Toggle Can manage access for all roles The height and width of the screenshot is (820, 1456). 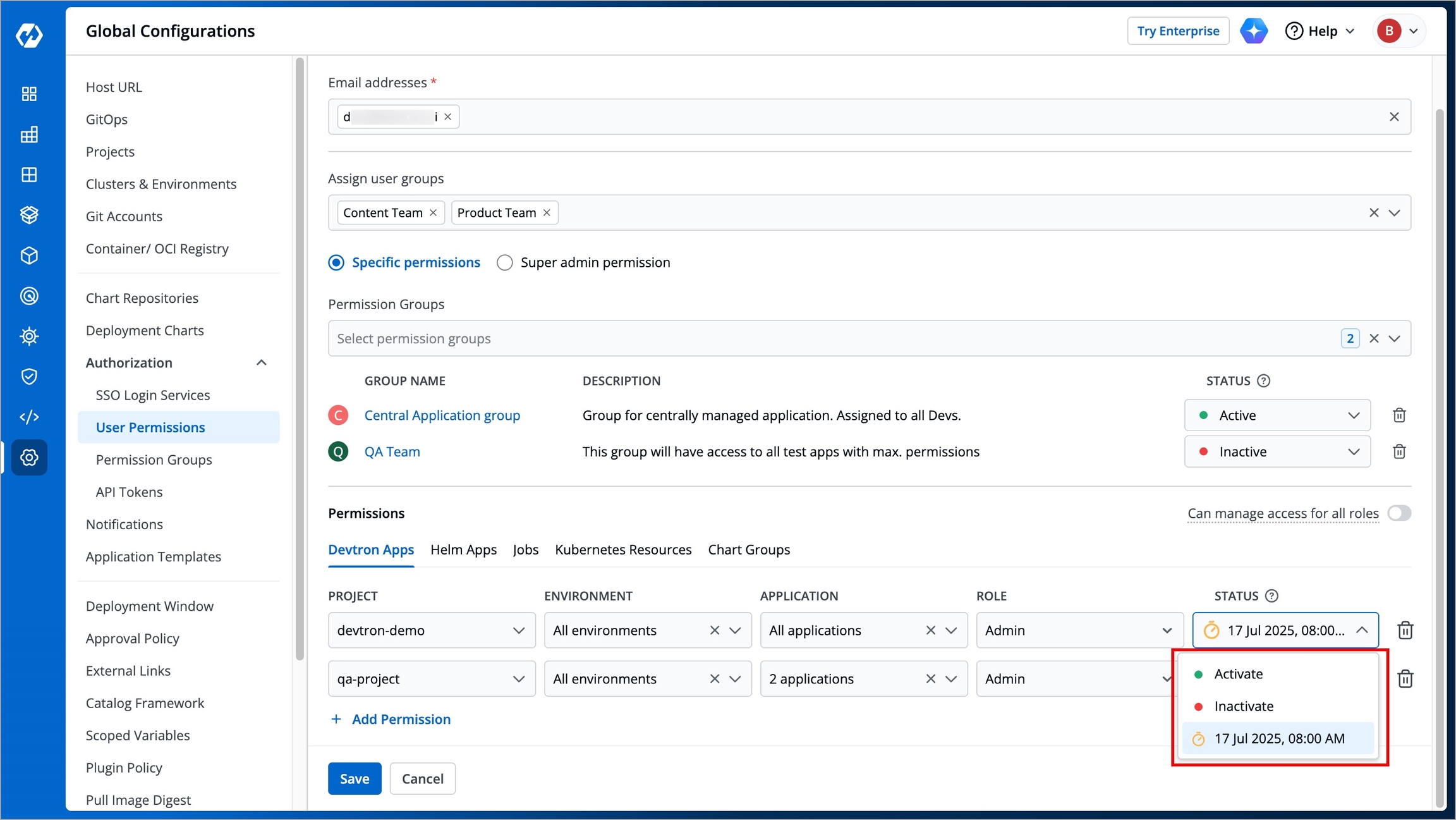coord(1399,513)
